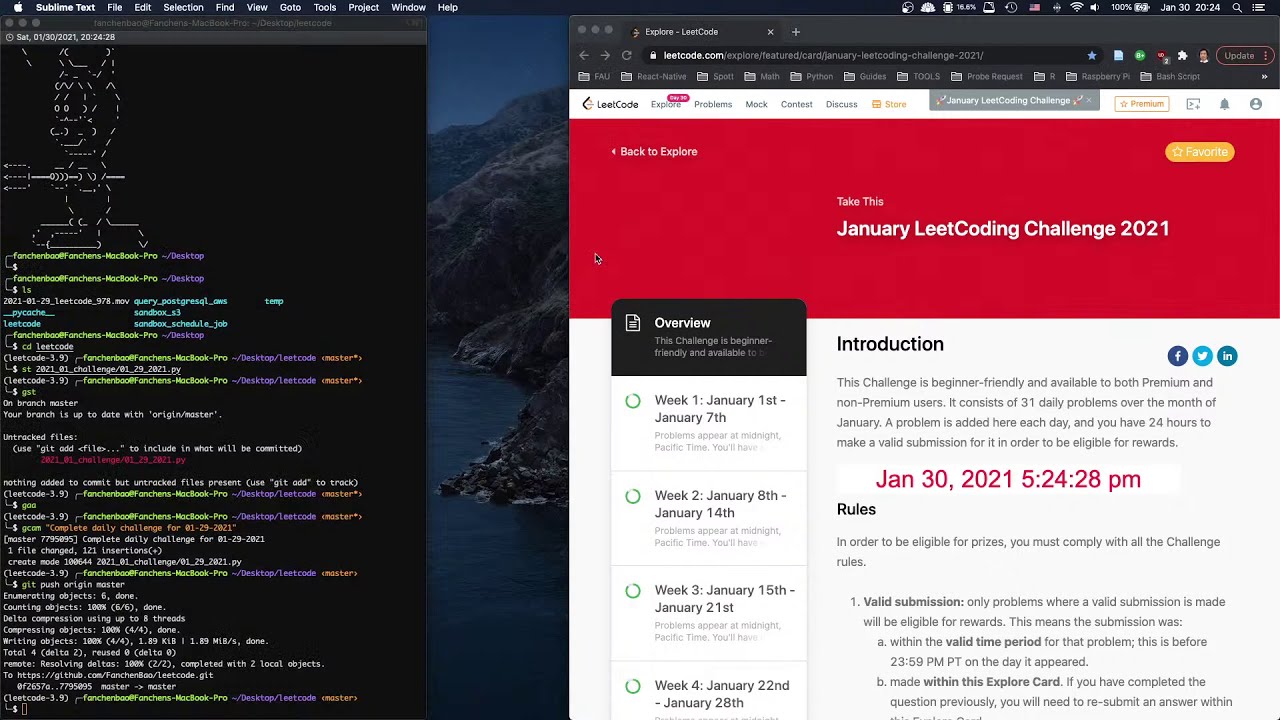Viewport: 1280px width, 720px height.
Task: Open the Mock tab on LeetCode
Action: (x=756, y=104)
